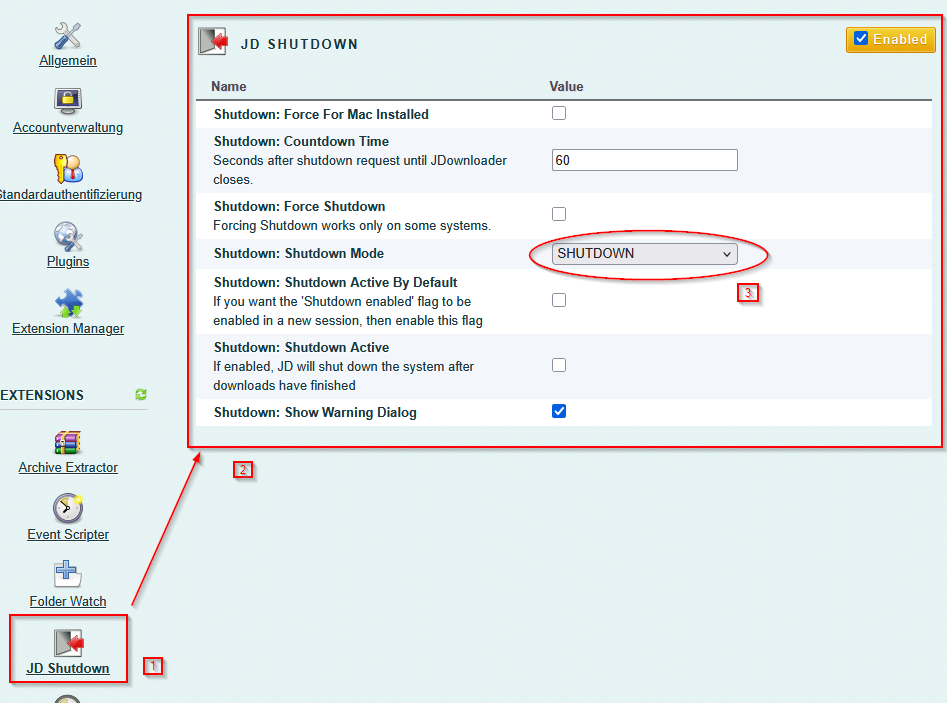This screenshot has height=703, width=947.
Task: Open the JD Shutdown sidebar link
Action: coord(68,668)
